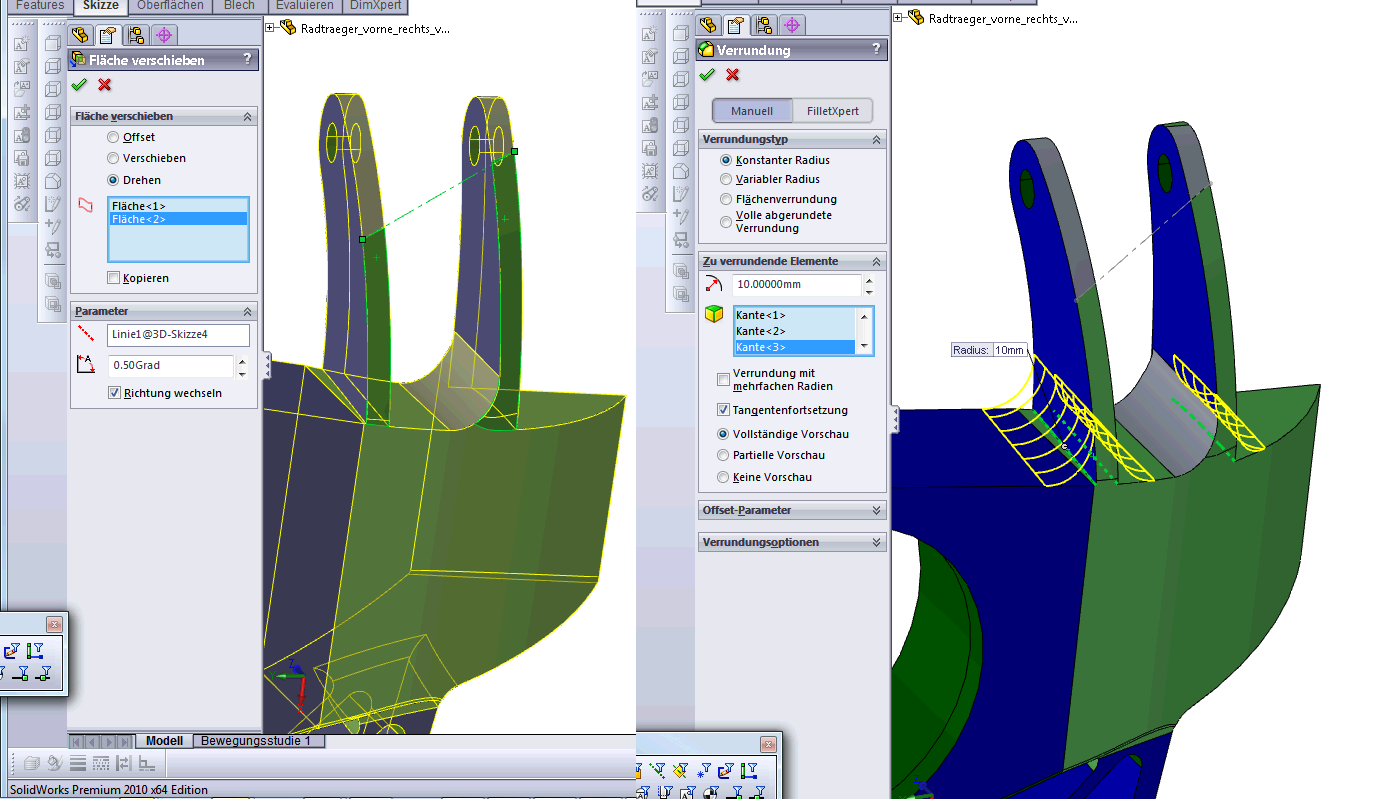This screenshot has width=1386, height=799.
Task: Open help for Fläche verschieben
Action: [x=248, y=60]
